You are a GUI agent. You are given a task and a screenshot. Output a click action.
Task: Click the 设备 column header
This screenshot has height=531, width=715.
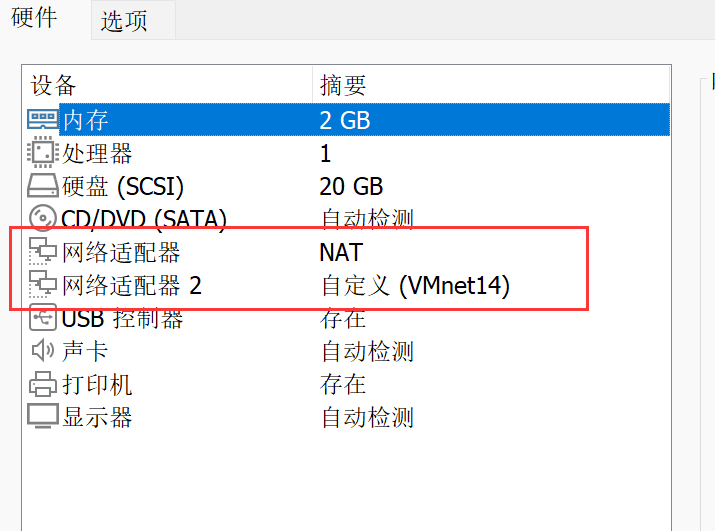coord(54,85)
